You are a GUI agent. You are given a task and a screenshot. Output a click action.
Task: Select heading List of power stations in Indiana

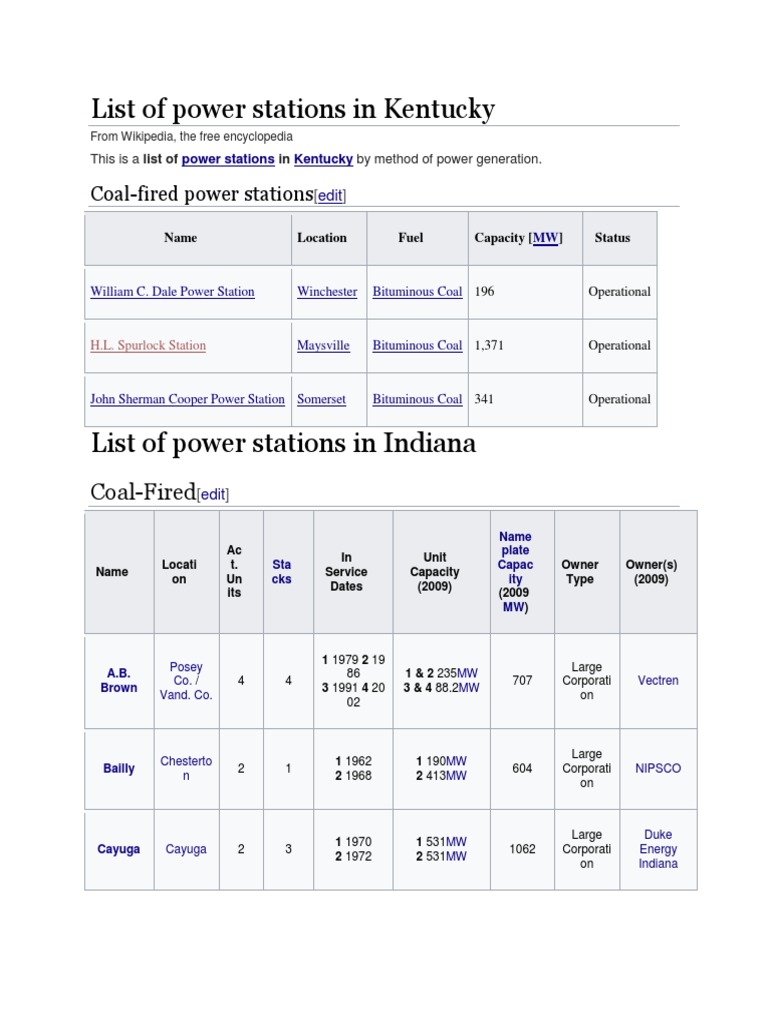[283, 443]
